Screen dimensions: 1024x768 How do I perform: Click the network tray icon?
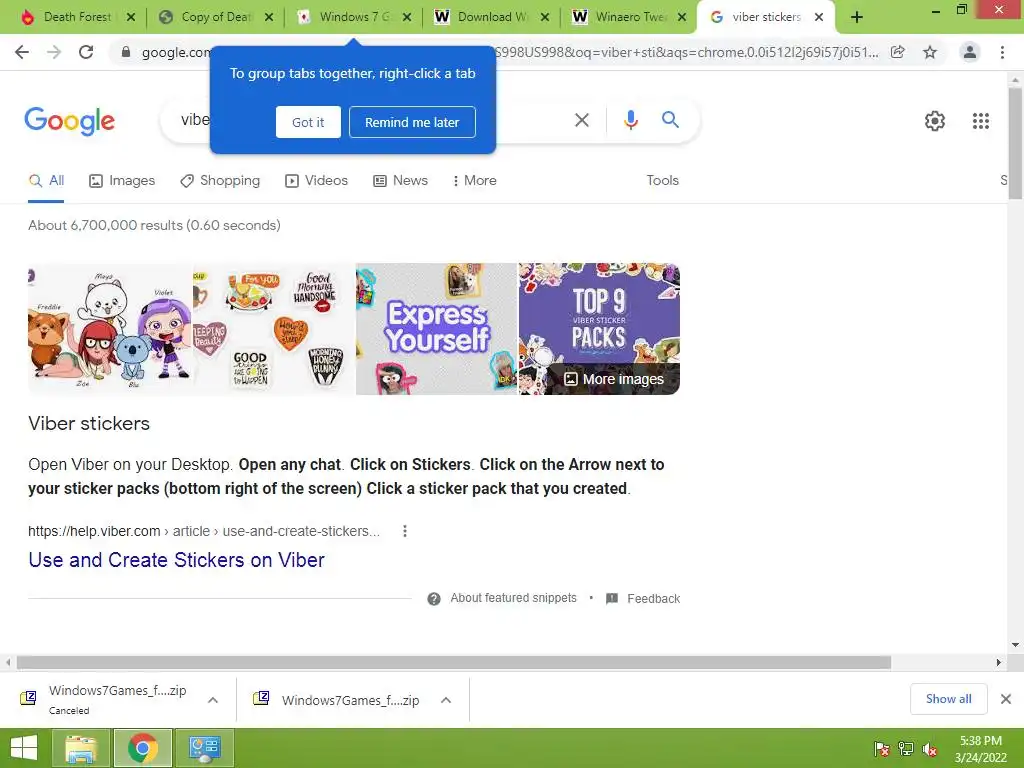906,750
